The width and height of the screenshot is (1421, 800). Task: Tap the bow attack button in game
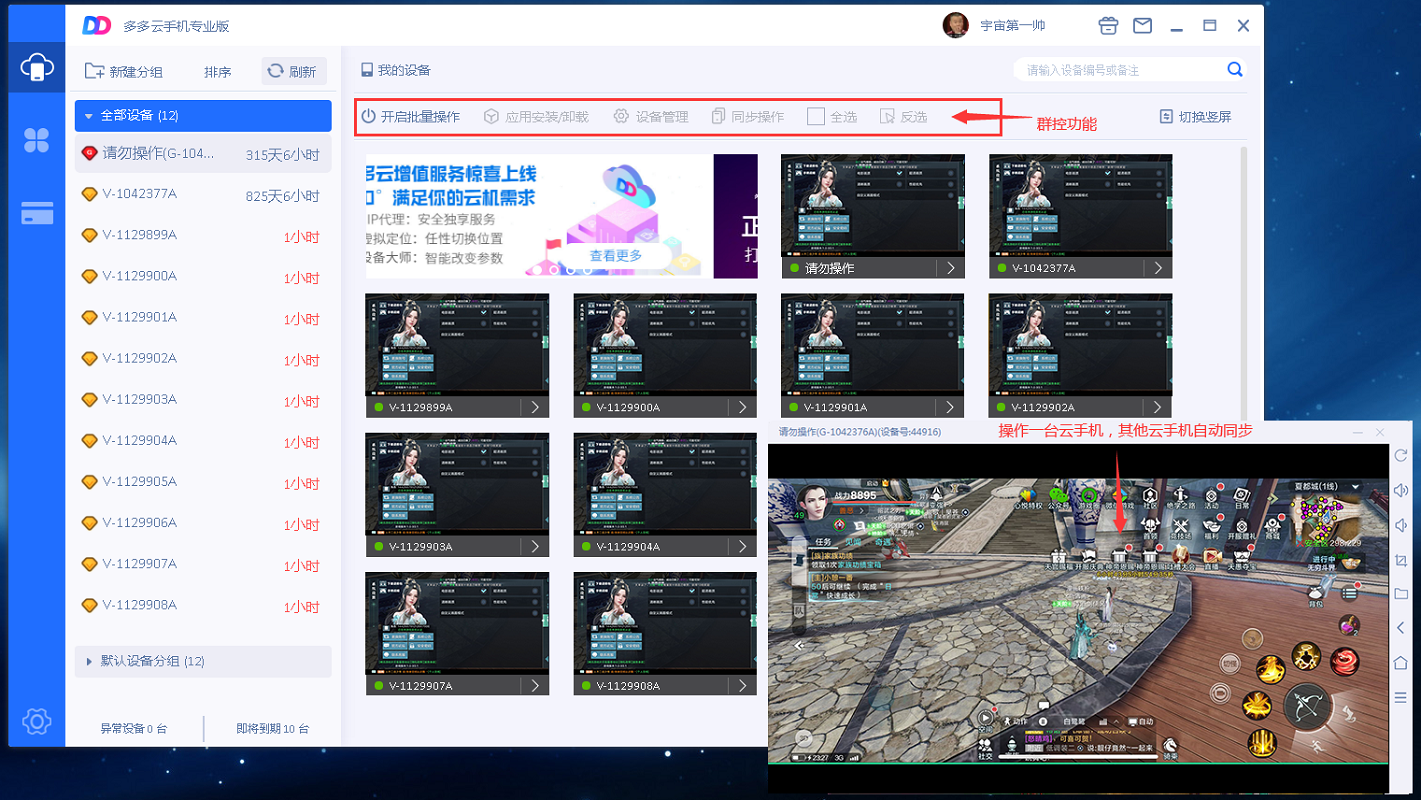[x=1307, y=707]
